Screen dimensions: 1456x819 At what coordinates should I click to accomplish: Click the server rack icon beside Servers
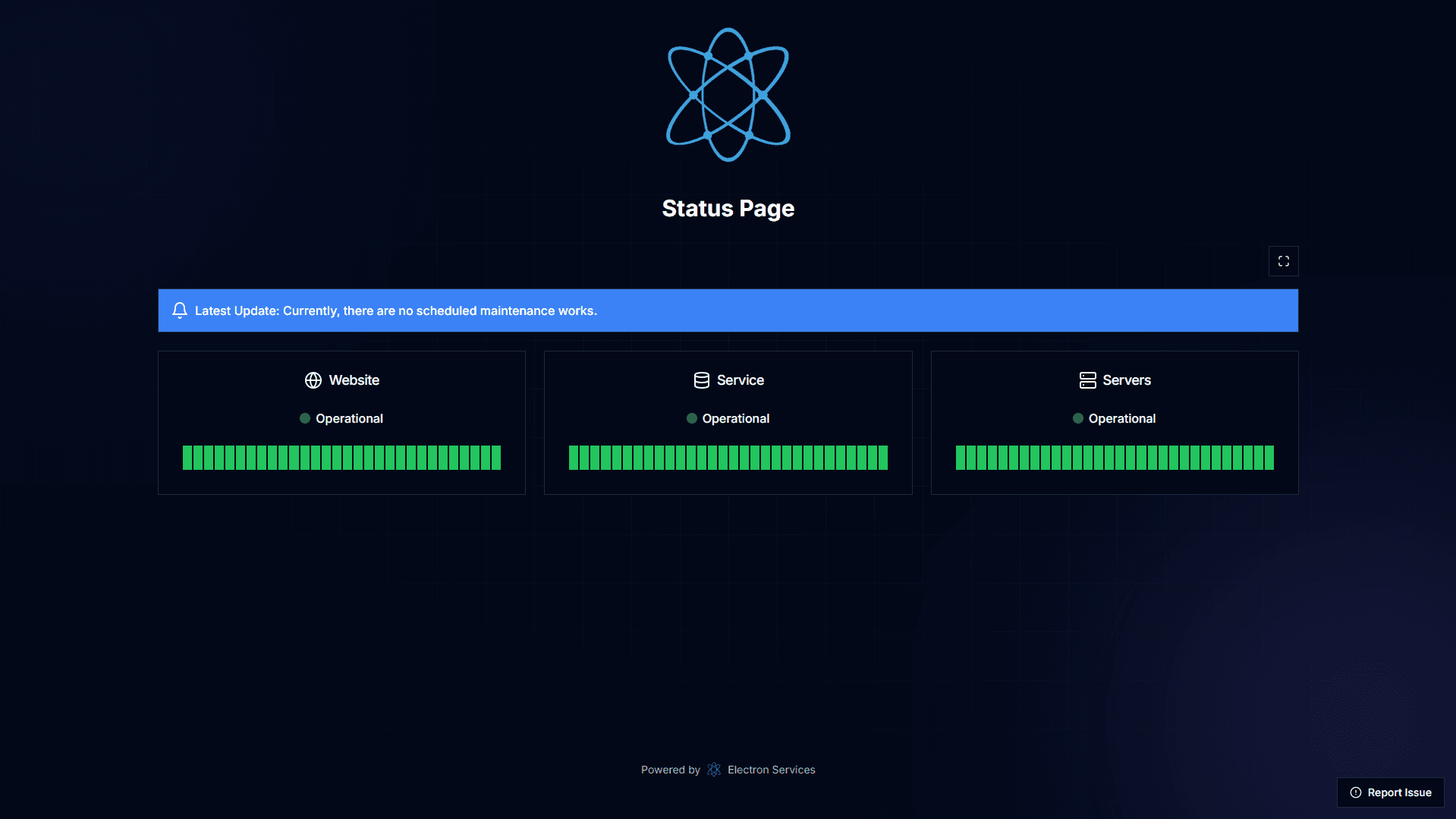tap(1087, 380)
